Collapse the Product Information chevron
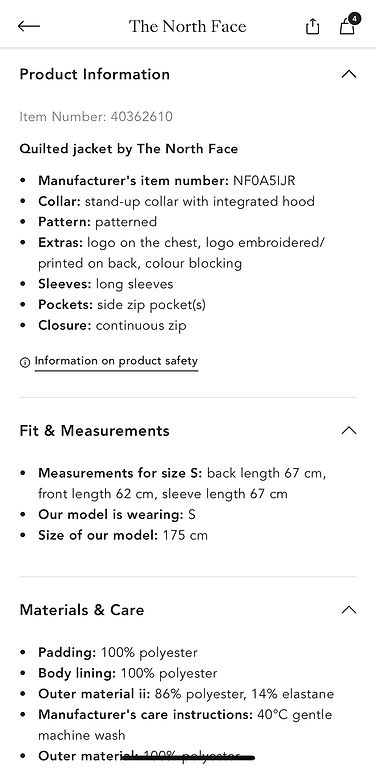This screenshot has width=376, height=768. [x=349, y=74]
